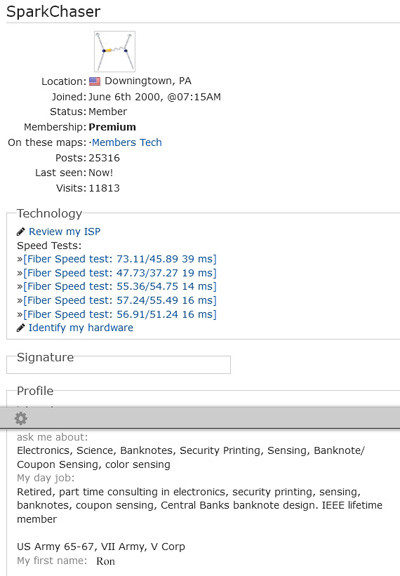
Task: Click the Profile section heading
Action: pyautogui.click(x=35, y=391)
